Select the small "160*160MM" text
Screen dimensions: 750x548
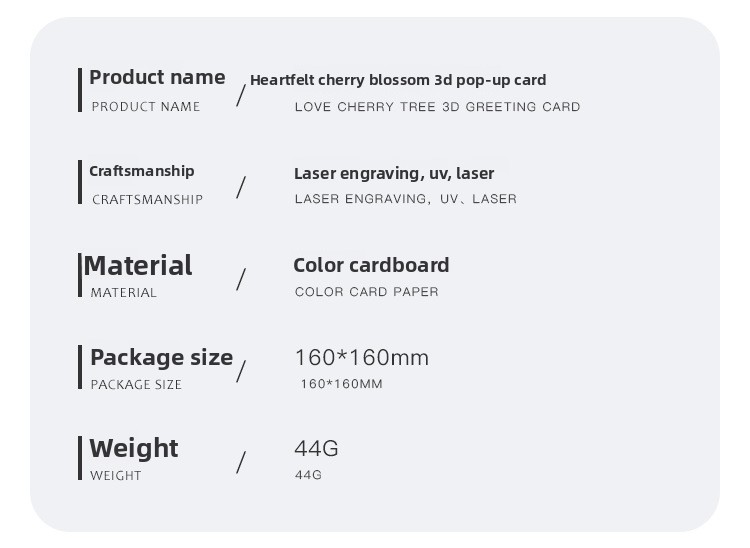tap(341, 384)
